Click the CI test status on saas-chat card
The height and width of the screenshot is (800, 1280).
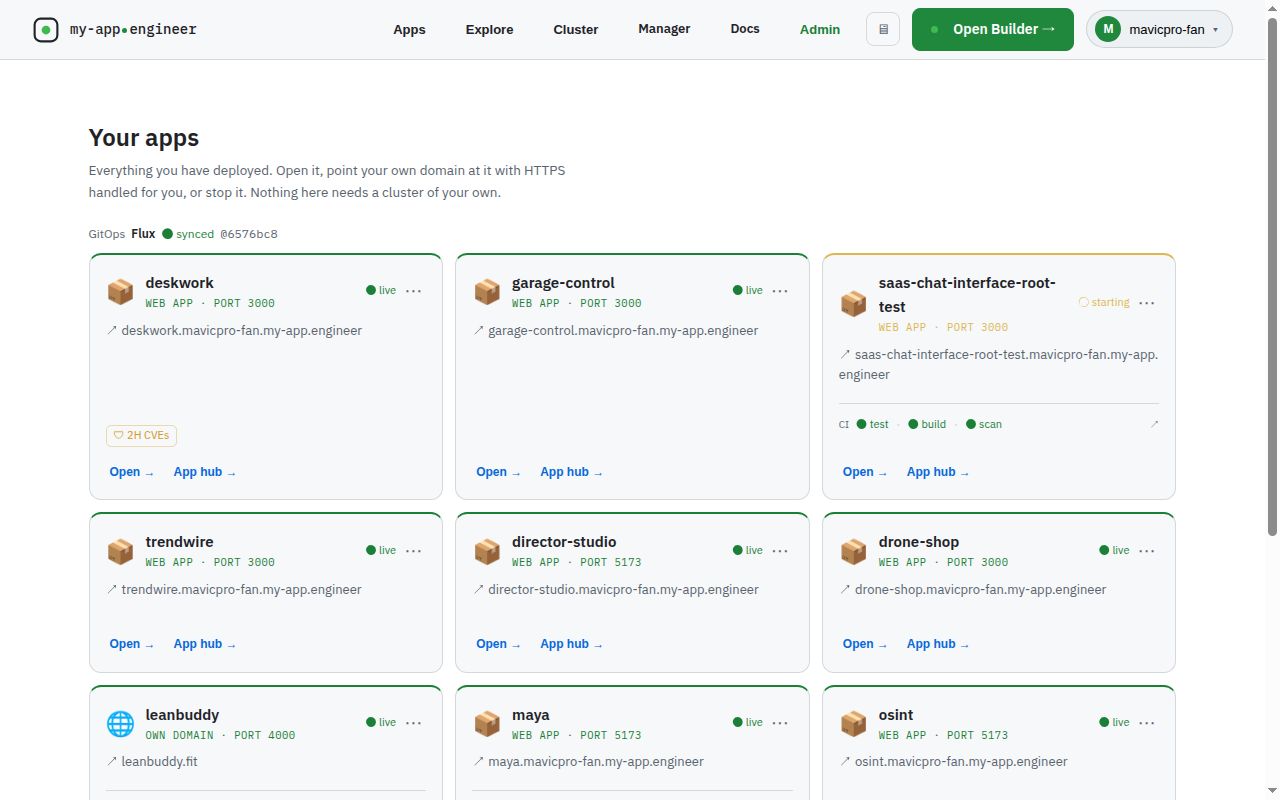[x=873, y=424]
